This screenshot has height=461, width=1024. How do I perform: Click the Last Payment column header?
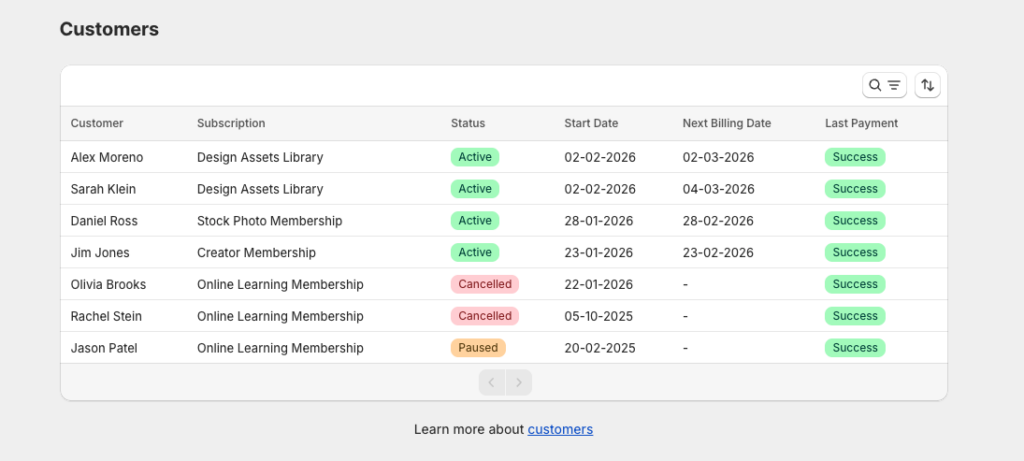[861, 124]
